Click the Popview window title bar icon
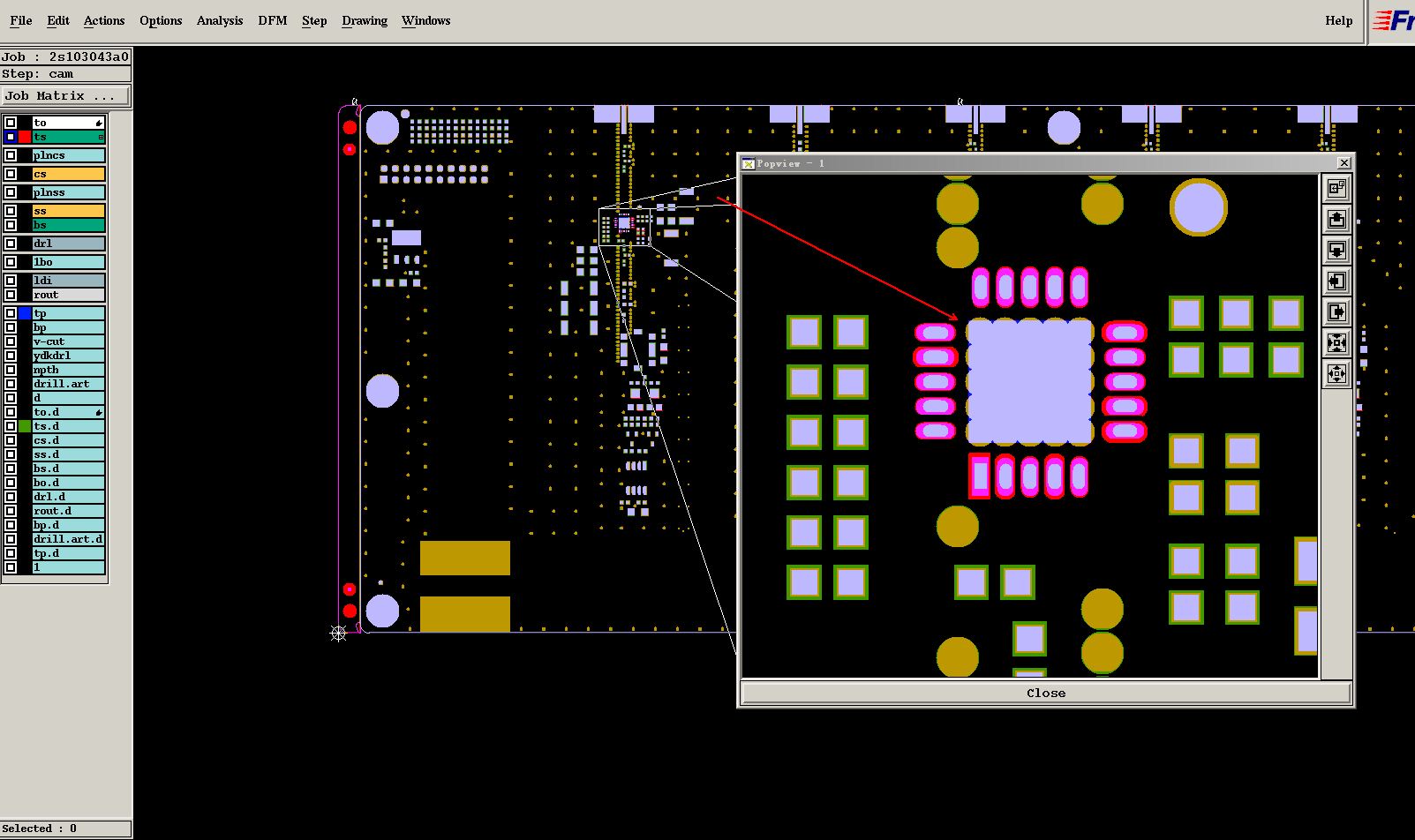The width and height of the screenshot is (1415, 840). coord(749,163)
